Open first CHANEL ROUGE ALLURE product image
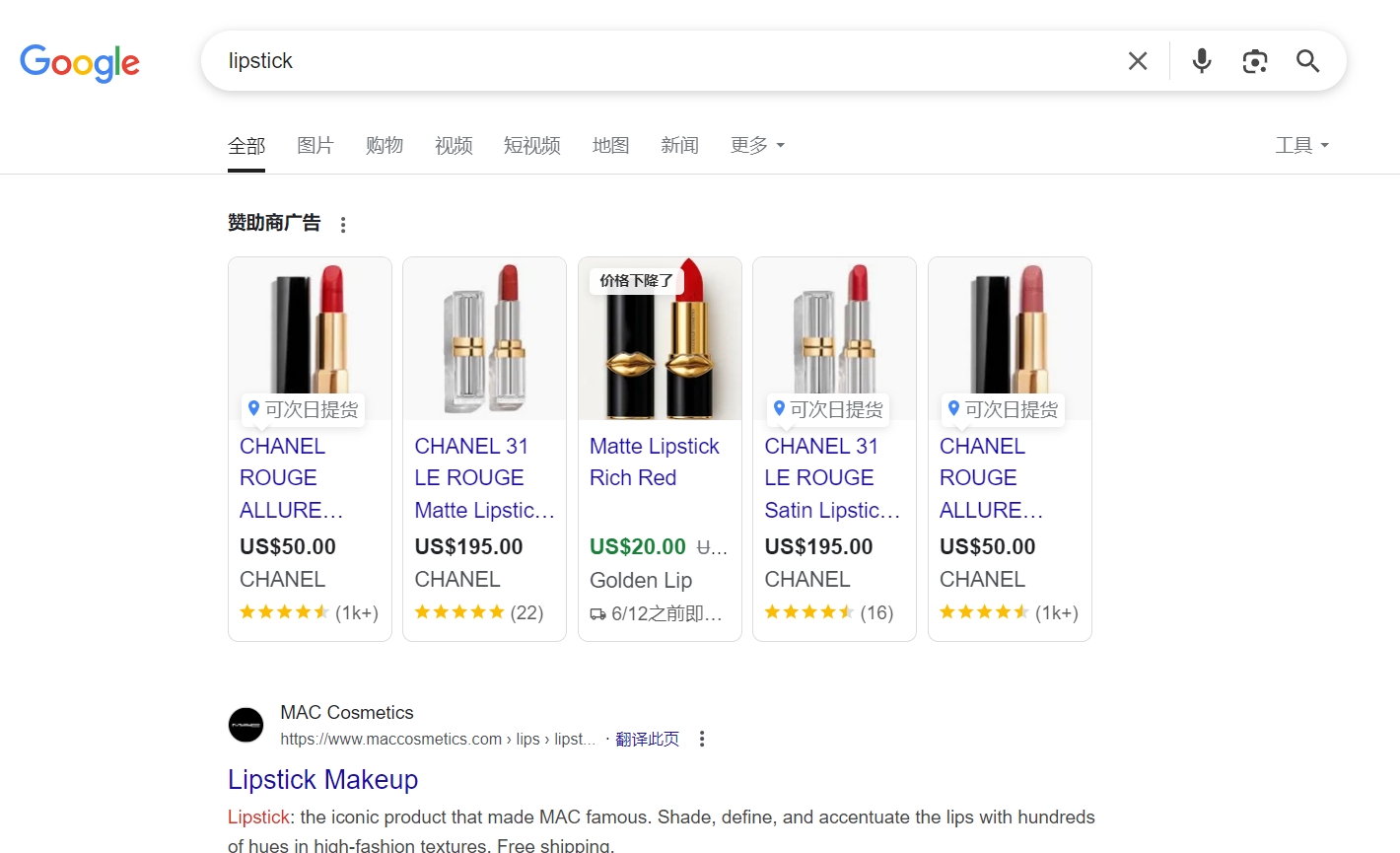The image size is (1400, 853). [310, 339]
